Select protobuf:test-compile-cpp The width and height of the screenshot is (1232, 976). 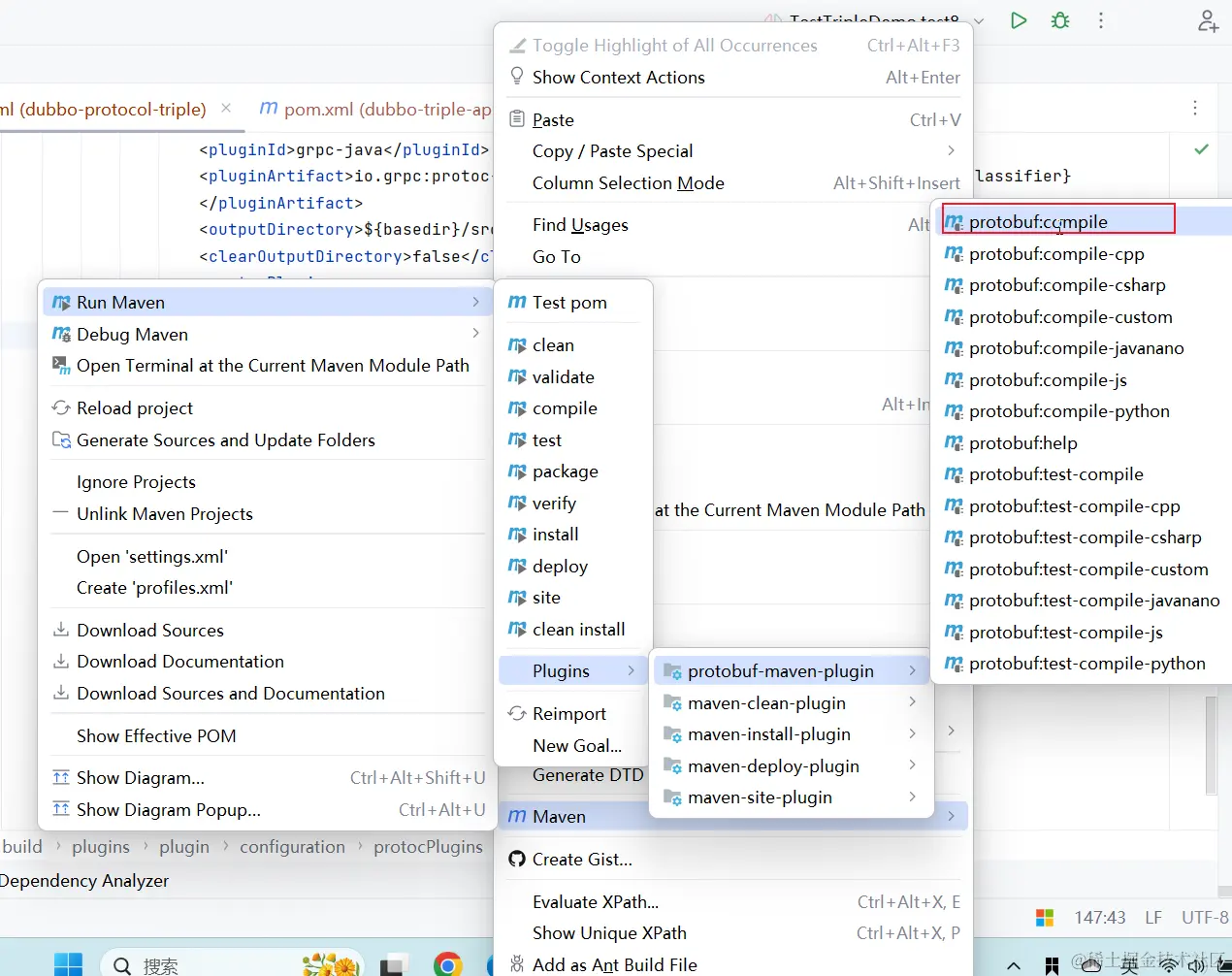click(1084, 506)
